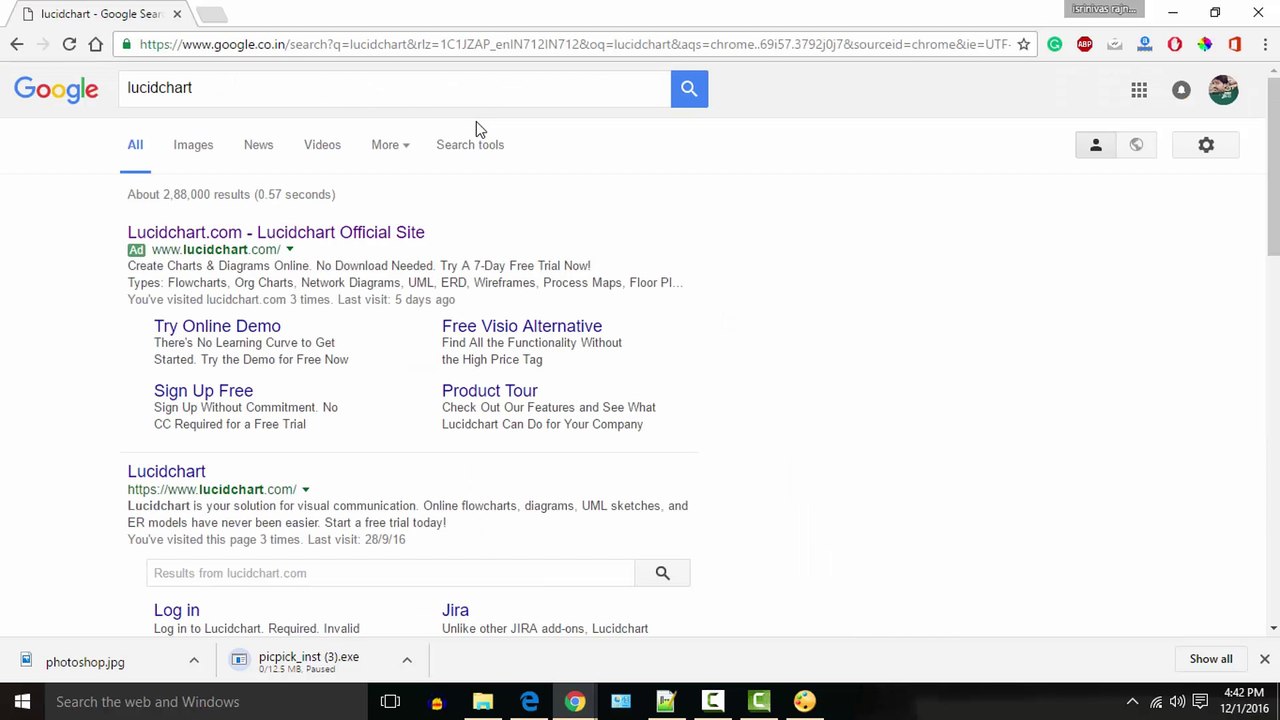Image resolution: width=1280 pixels, height=720 pixels.
Task: Reload the current page
Action: coord(69,44)
